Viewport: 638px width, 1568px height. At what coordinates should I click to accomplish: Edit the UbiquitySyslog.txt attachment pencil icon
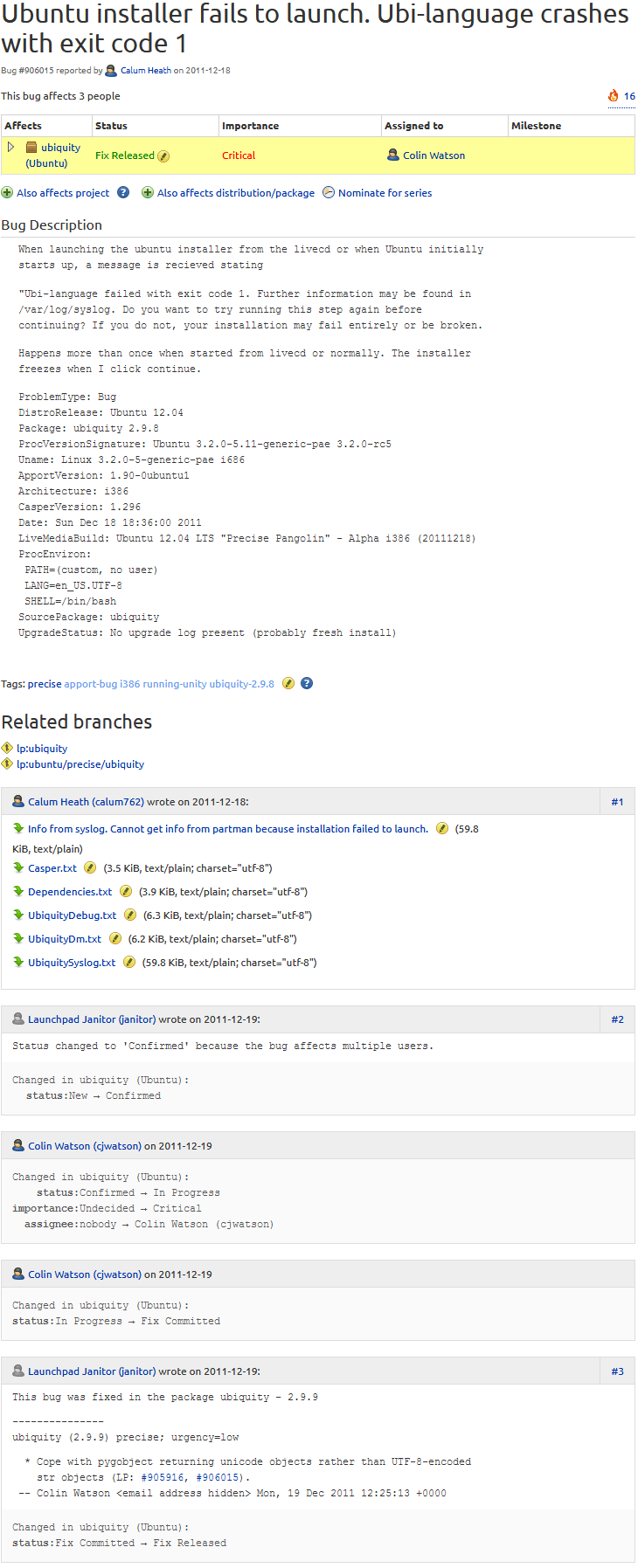129,962
